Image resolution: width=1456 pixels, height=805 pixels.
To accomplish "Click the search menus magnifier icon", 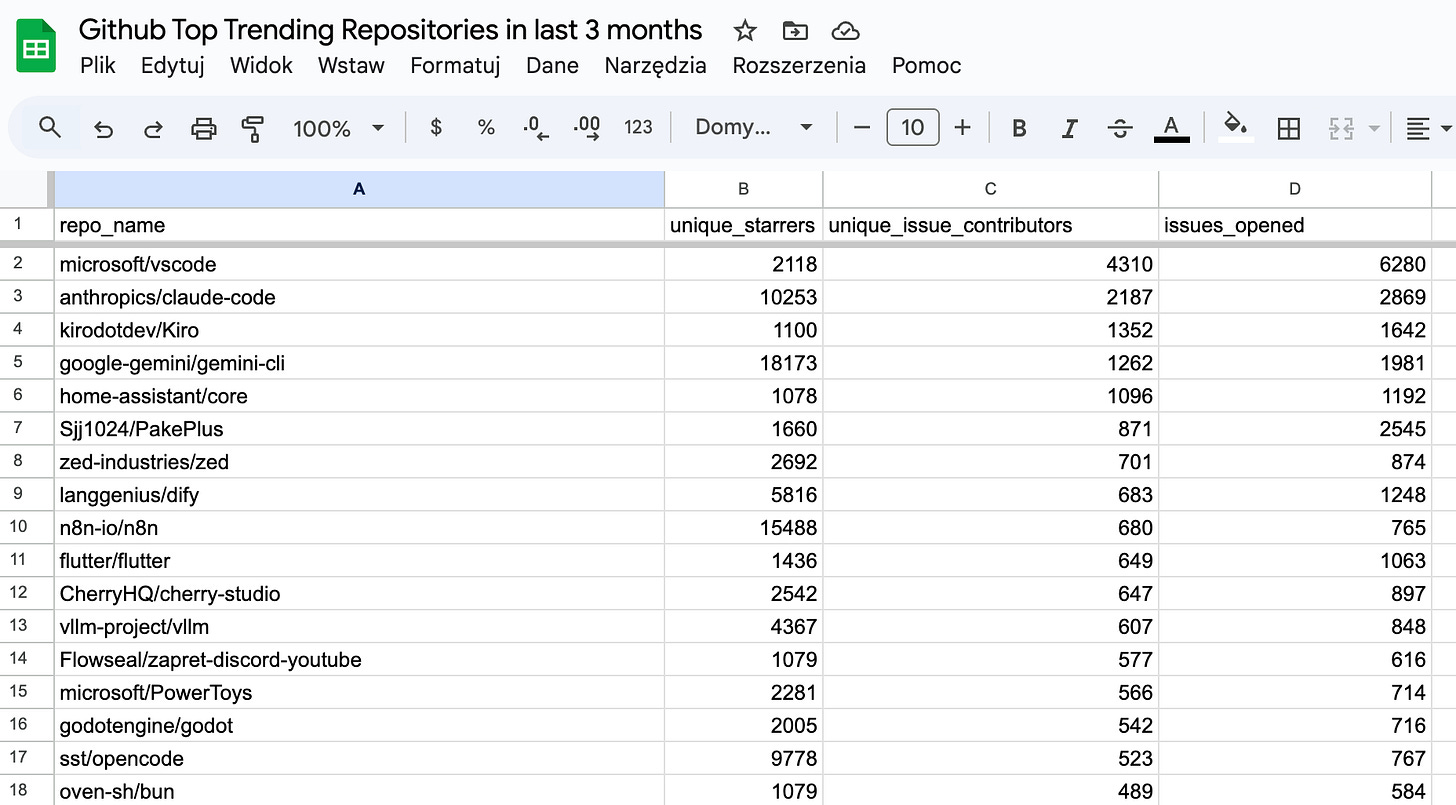I will click(50, 127).
